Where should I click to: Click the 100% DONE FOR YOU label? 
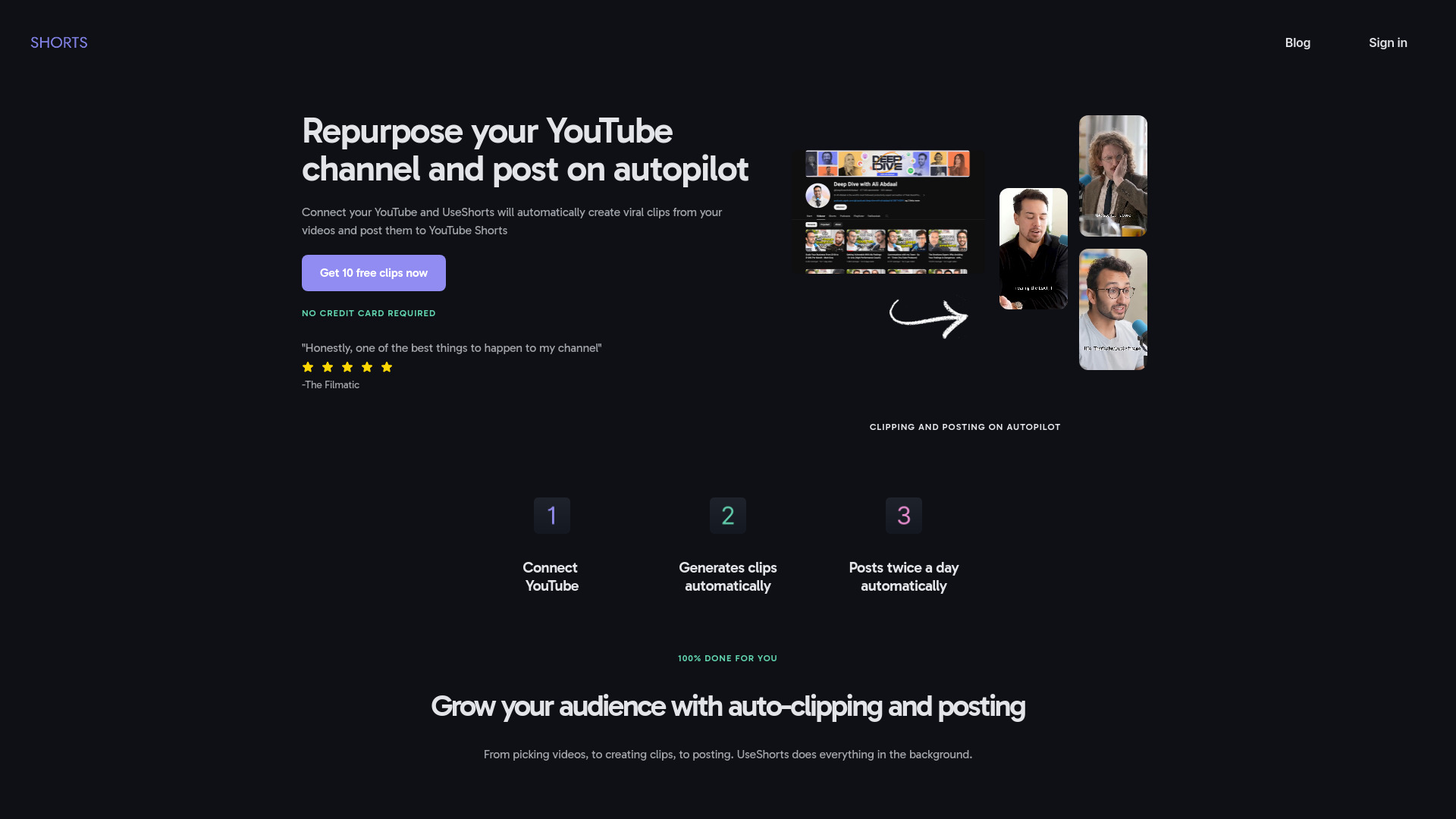pyautogui.click(x=727, y=658)
